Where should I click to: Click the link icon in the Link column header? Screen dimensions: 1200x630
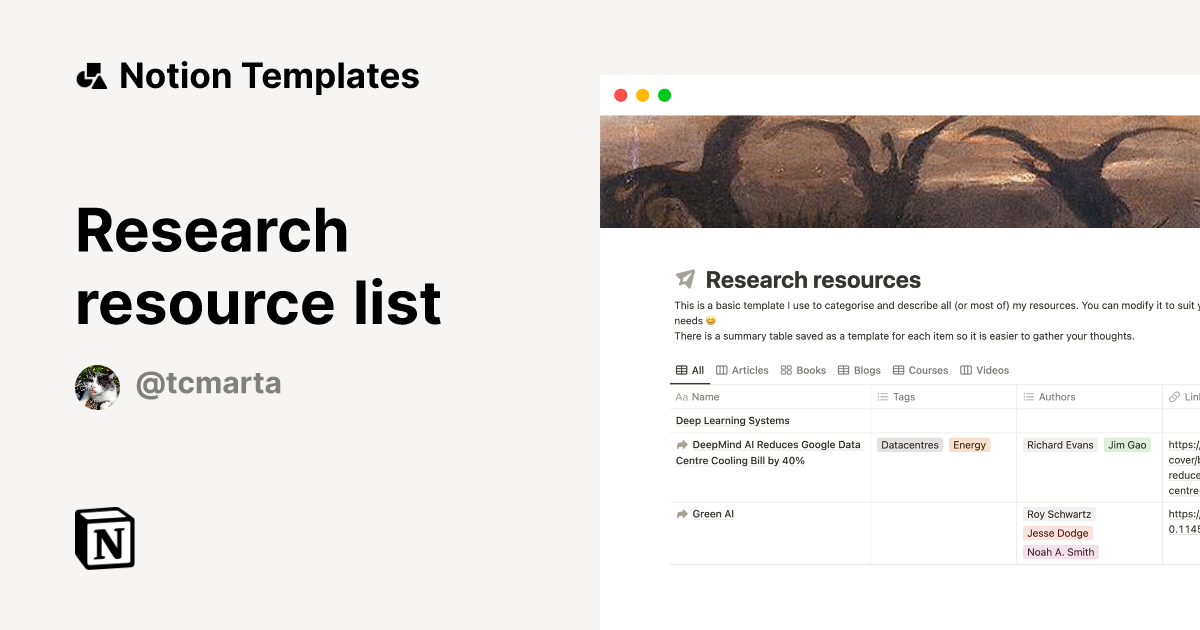coord(1175,396)
